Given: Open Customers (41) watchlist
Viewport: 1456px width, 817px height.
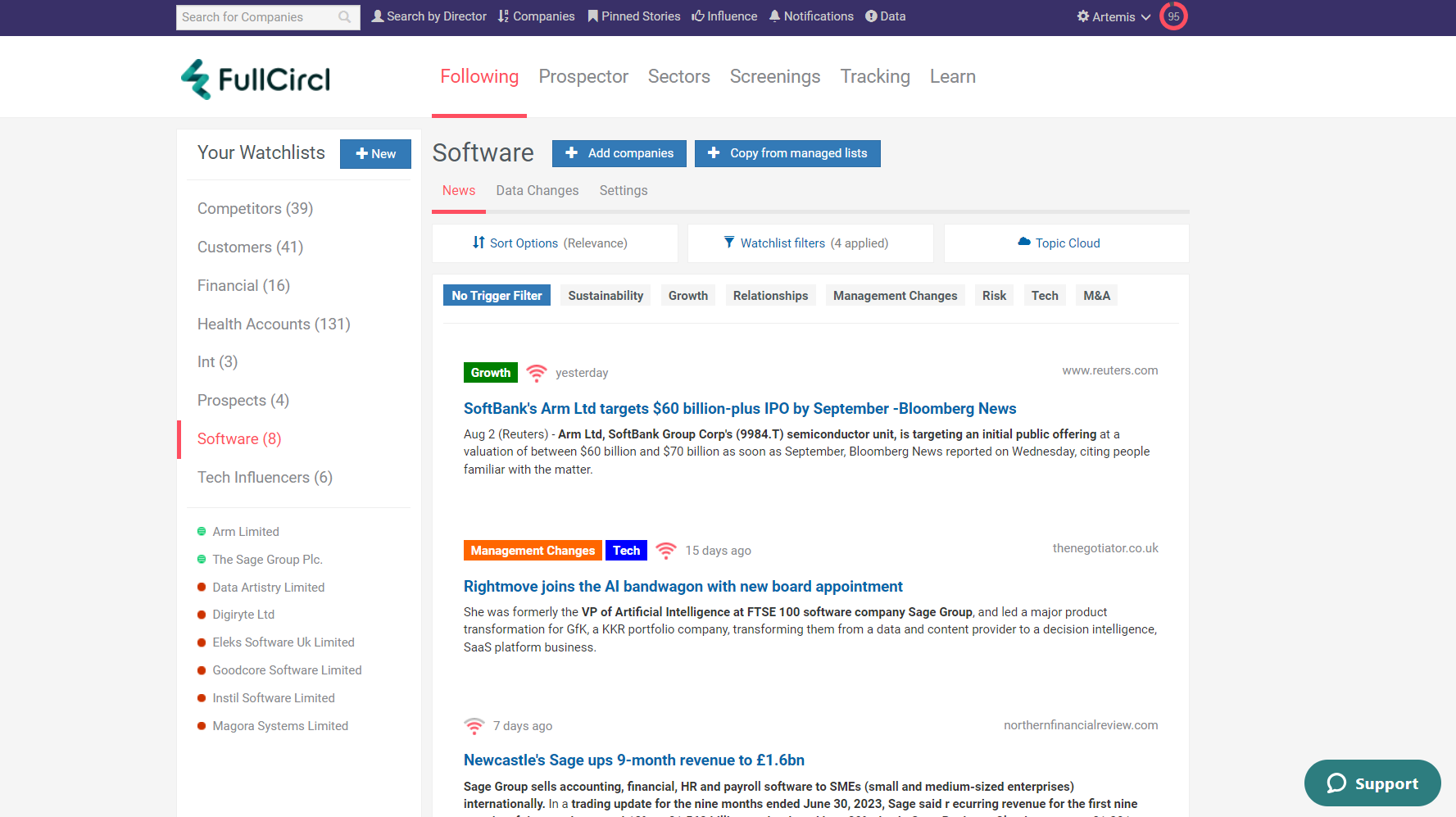Looking at the screenshot, I should 250,247.
